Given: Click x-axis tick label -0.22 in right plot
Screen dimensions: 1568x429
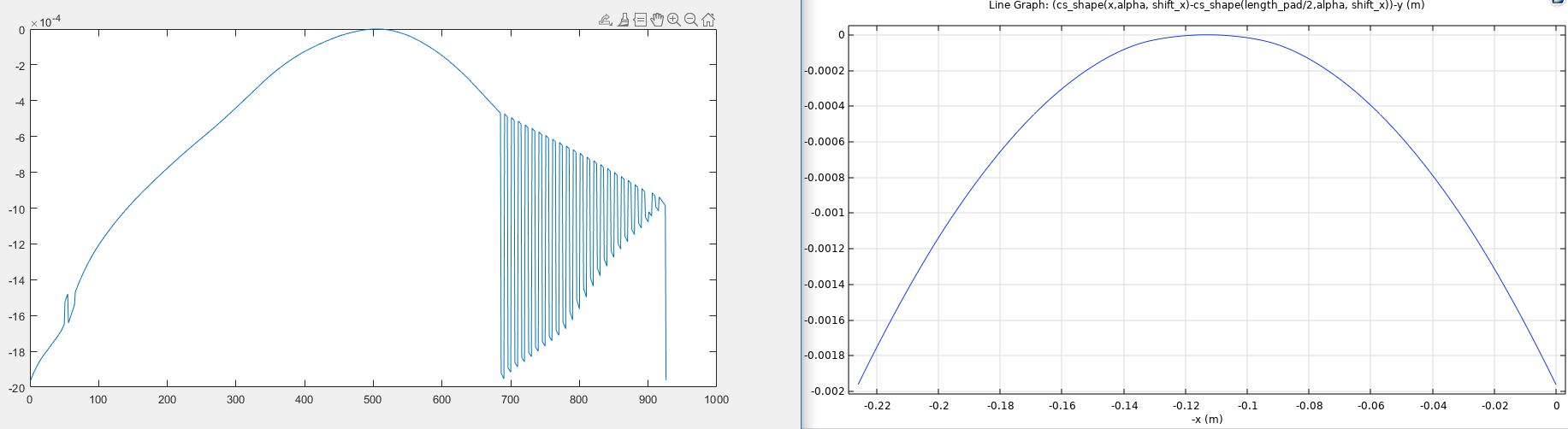Looking at the screenshot, I should pyautogui.click(x=877, y=406).
